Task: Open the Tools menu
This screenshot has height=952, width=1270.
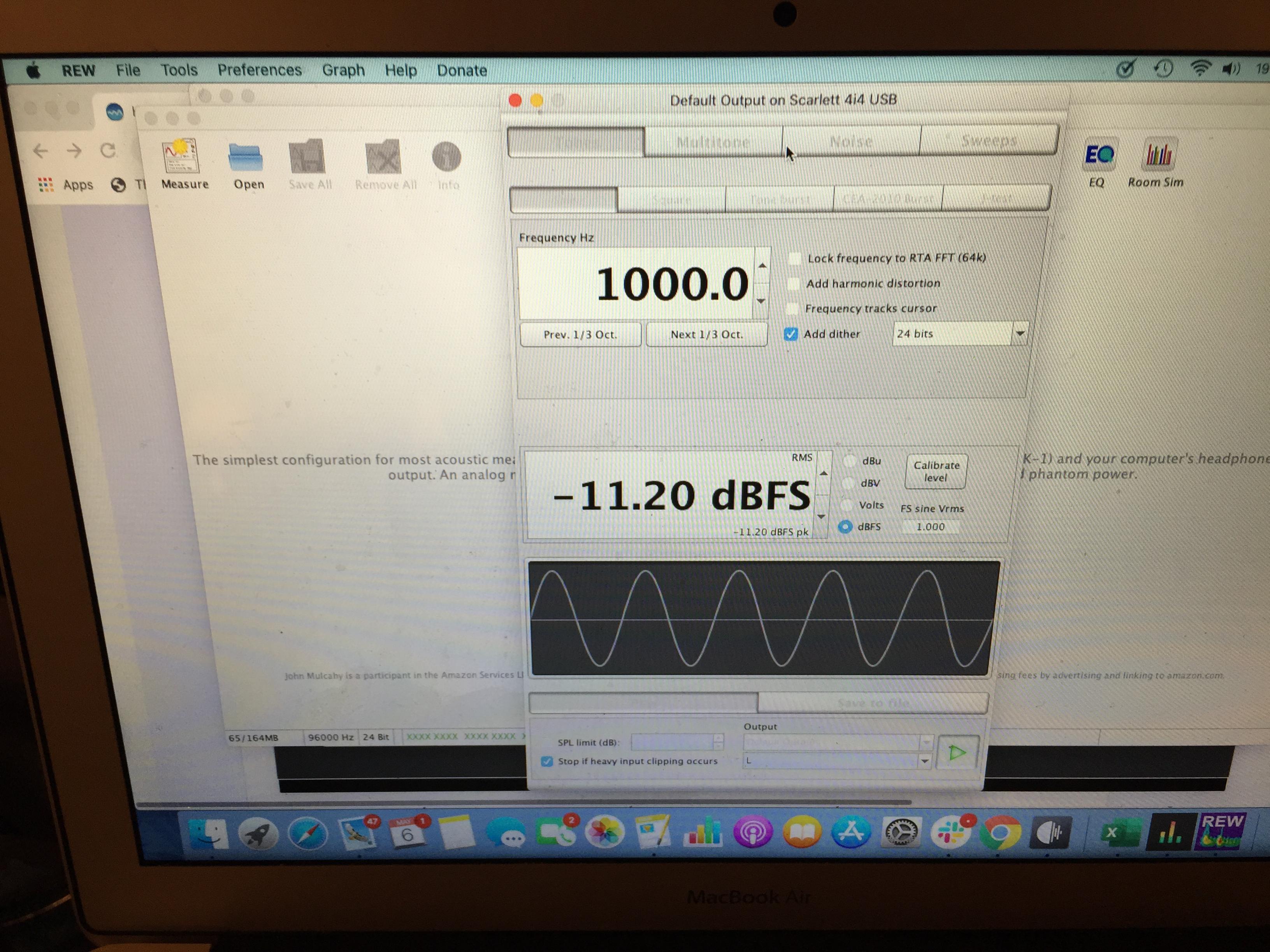Action: (179, 70)
